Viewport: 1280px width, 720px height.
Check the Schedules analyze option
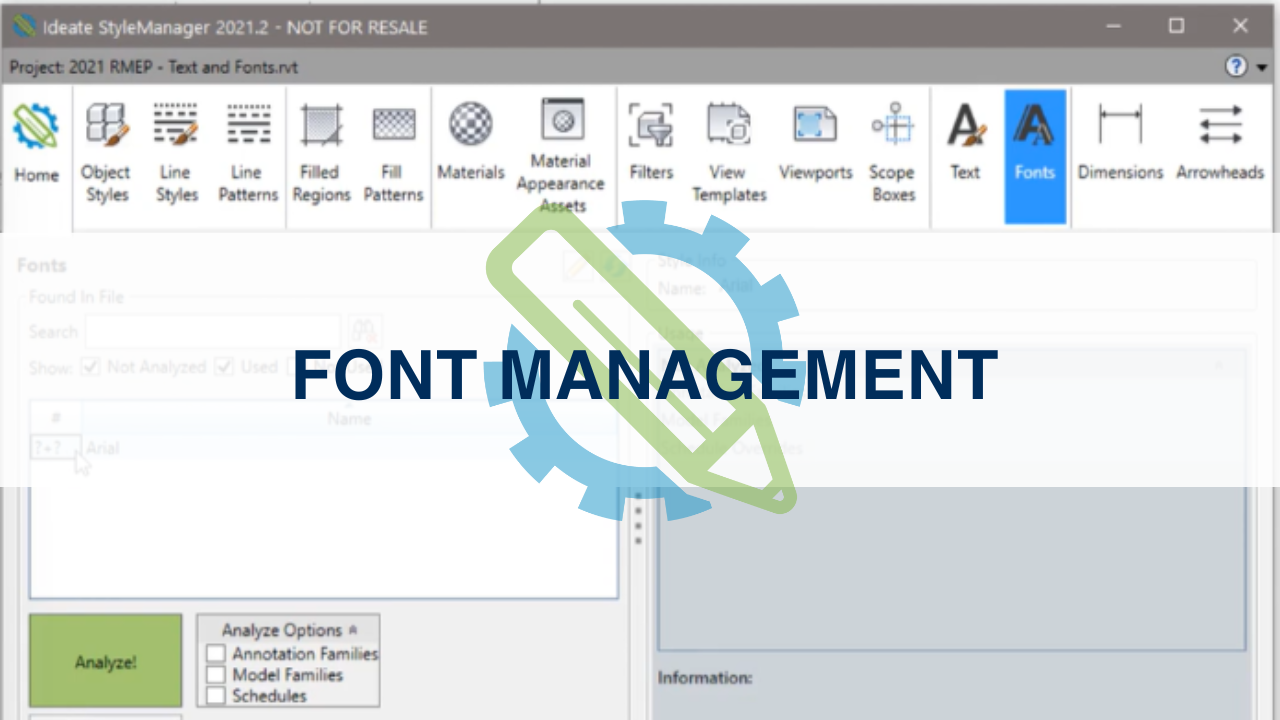pyautogui.click(x=216, y=695)
